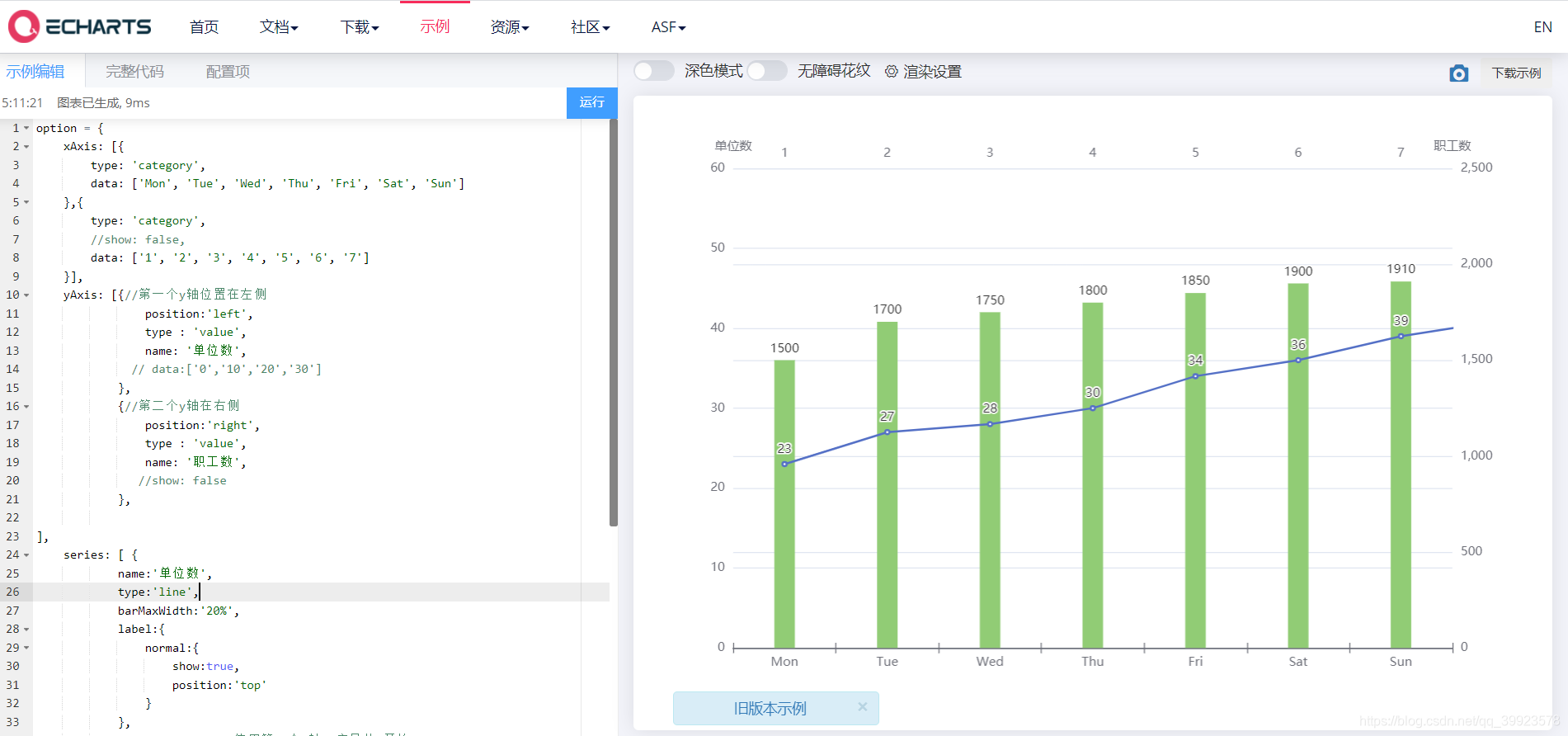Viewport: 1568px width, 736px height.
Task: Click code line 27 barMaxWidth:'20%'
Action: 178,611
